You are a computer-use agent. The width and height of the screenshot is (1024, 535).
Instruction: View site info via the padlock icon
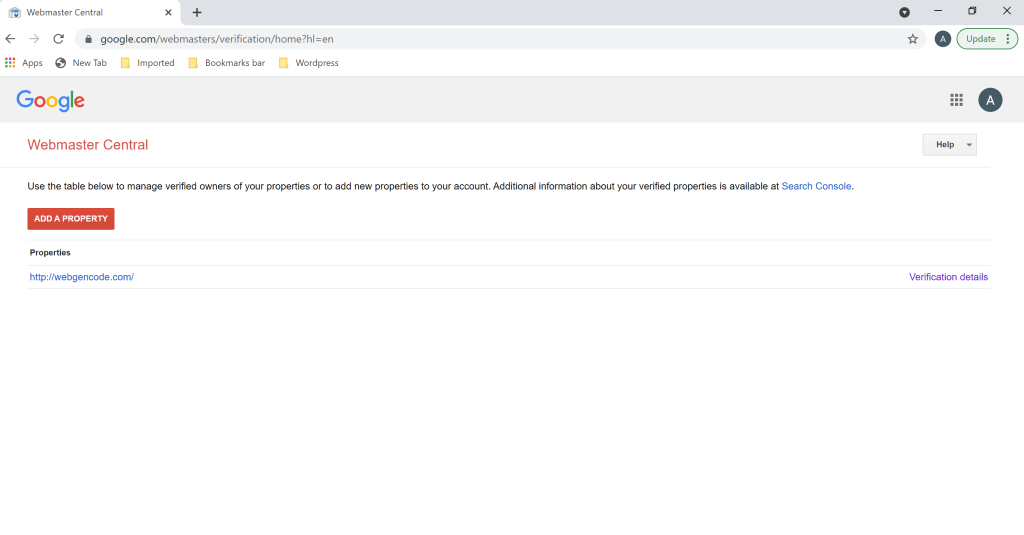click(89, 39)
